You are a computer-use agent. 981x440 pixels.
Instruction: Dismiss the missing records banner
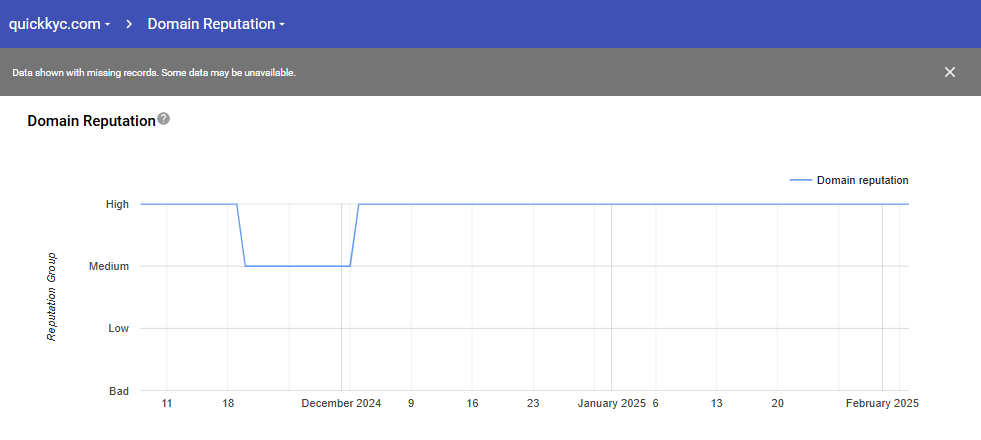click(950, 72)
